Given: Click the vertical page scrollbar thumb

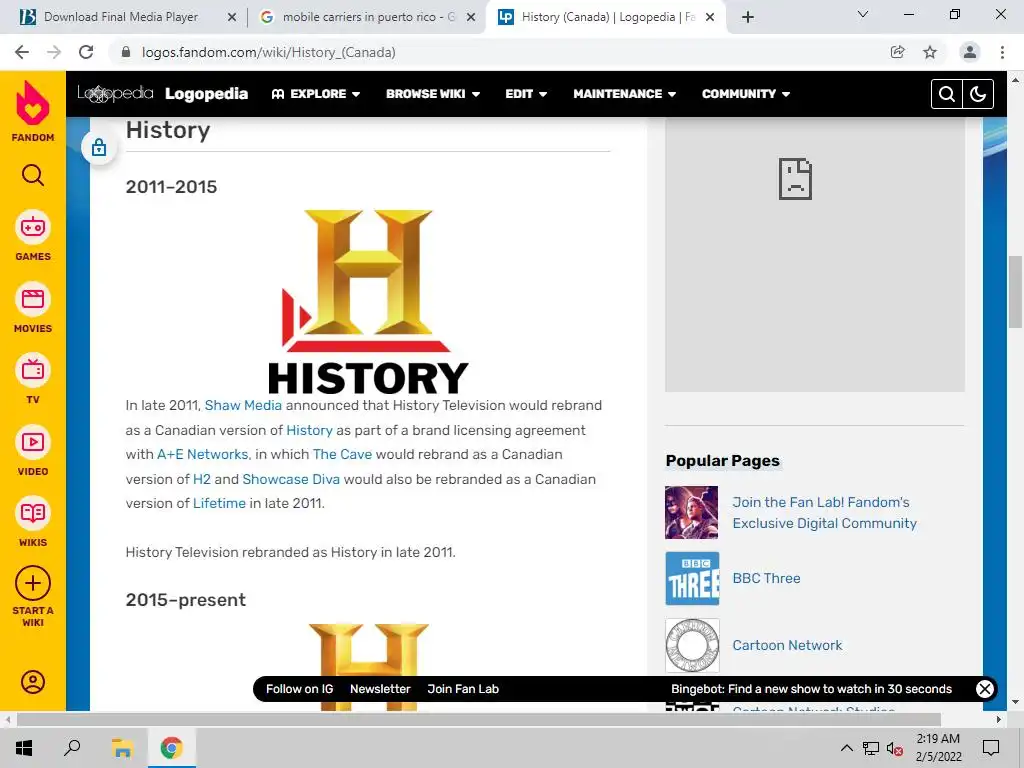Looking at the screenshot, I should (1016, 292).
